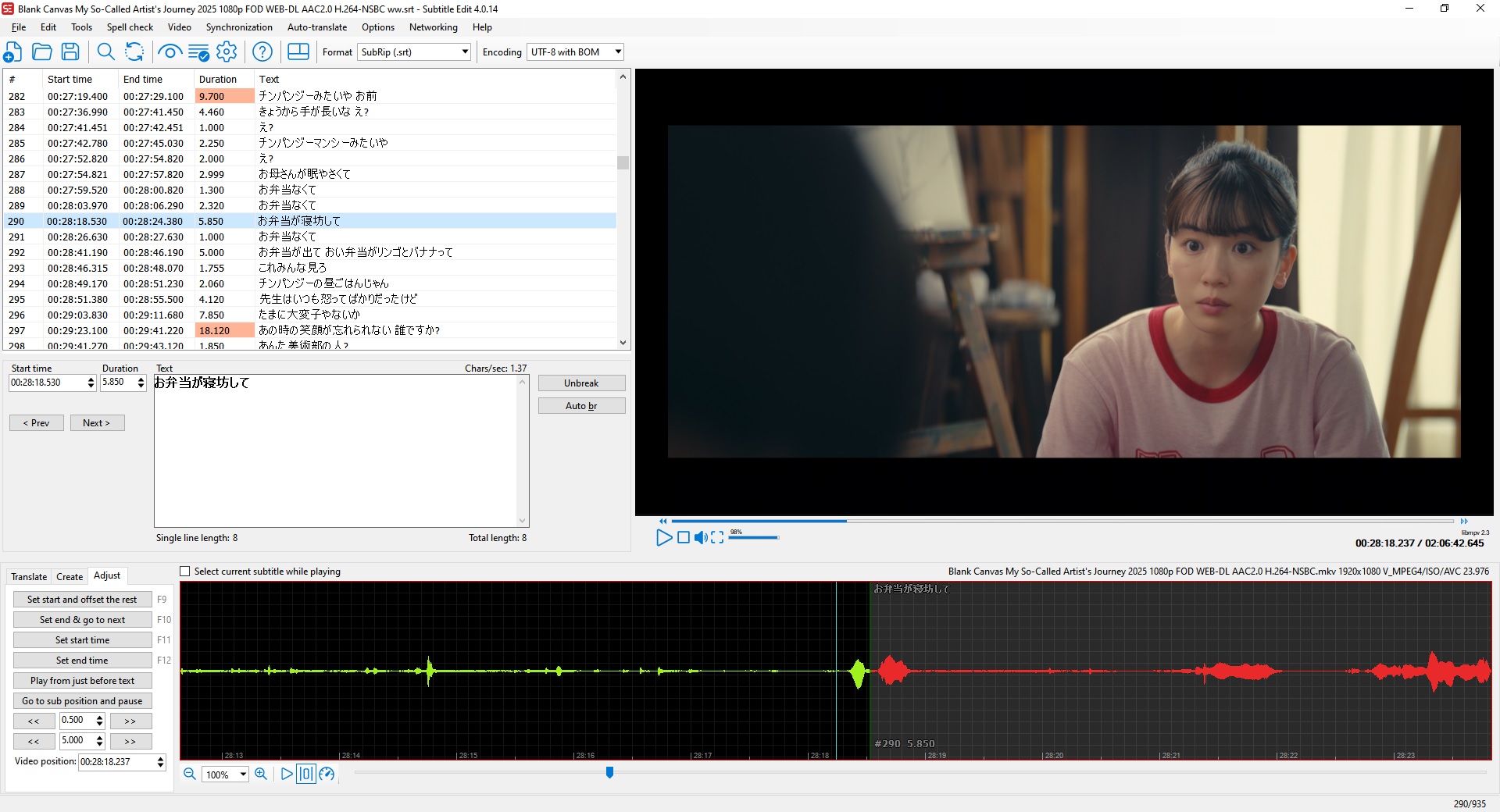Increase the Duration spinner value
This screenshot has height=812, width=1500.
pyautogui.click(x=141, y=379)
